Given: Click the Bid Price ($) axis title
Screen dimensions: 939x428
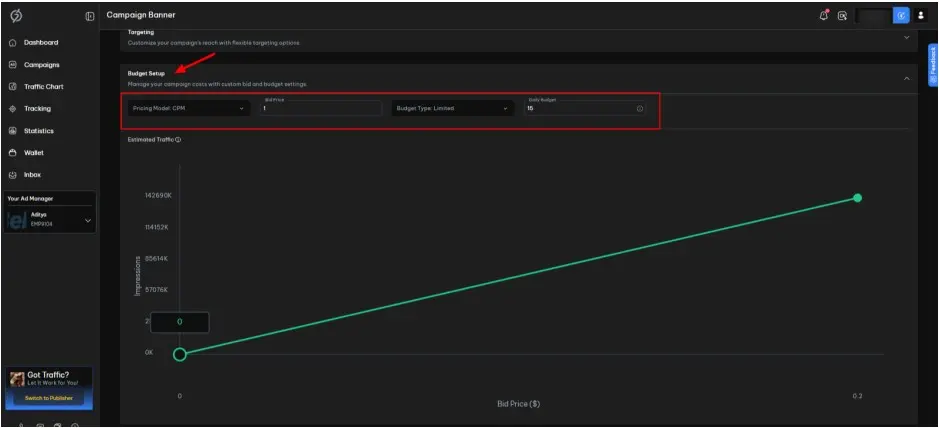Looking at the screenshot, I should click(519, 404).
